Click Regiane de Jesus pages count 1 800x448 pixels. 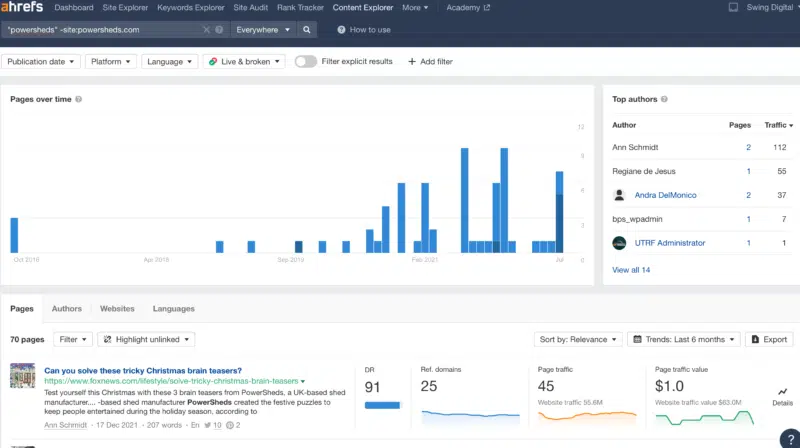click(748, 171)
